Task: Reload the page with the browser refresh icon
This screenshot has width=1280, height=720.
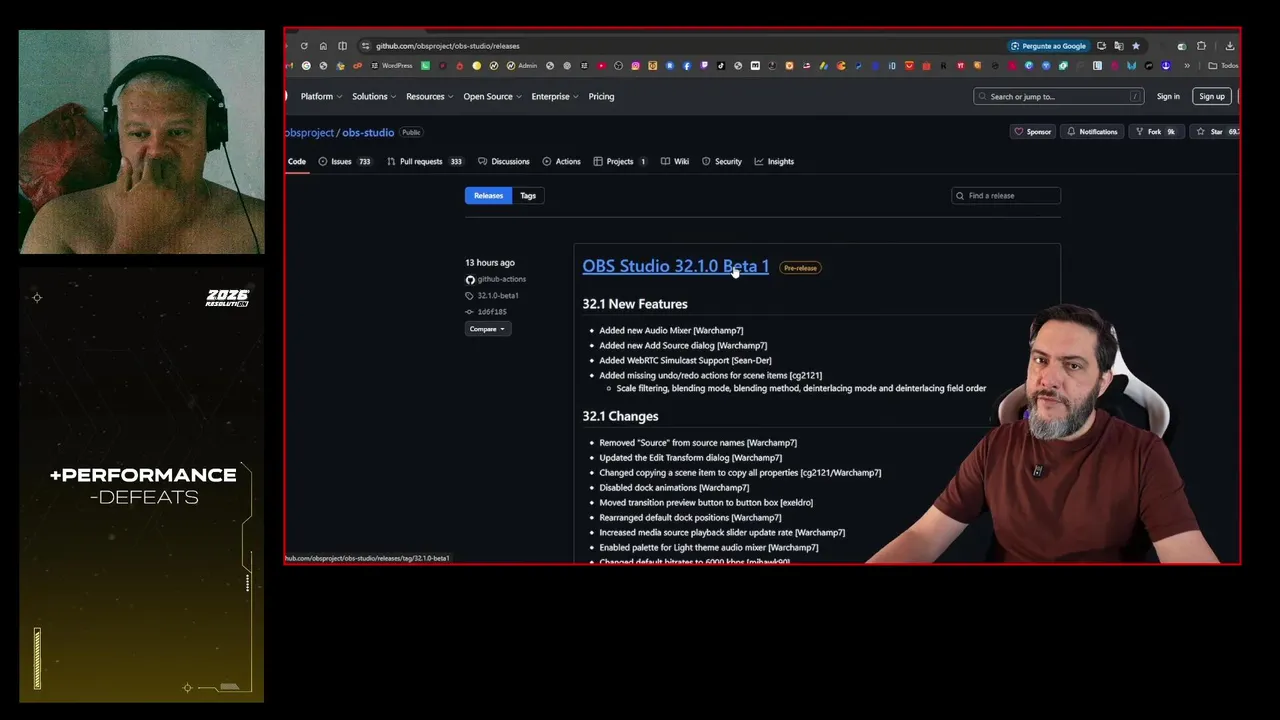Action: 304,46
